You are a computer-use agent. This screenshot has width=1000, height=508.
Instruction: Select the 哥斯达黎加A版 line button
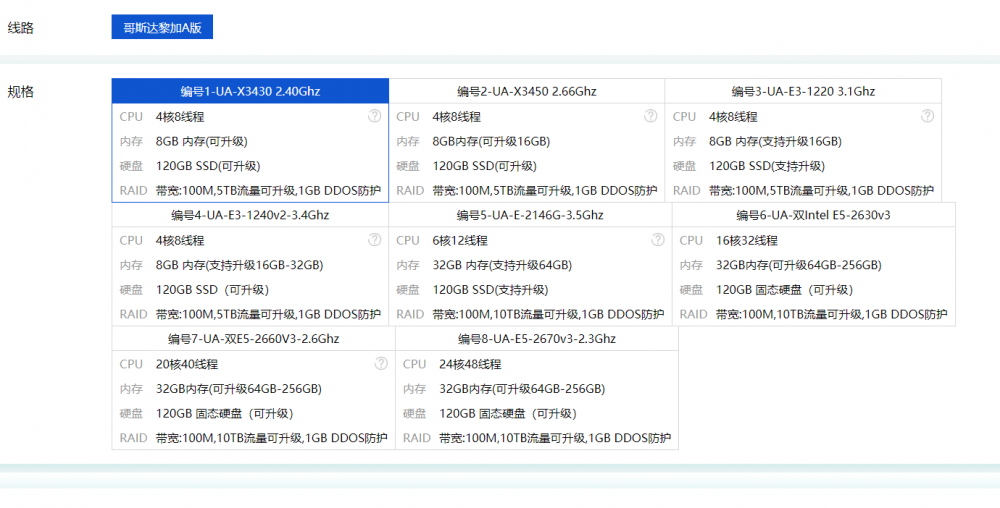click(x=162, y=27)
